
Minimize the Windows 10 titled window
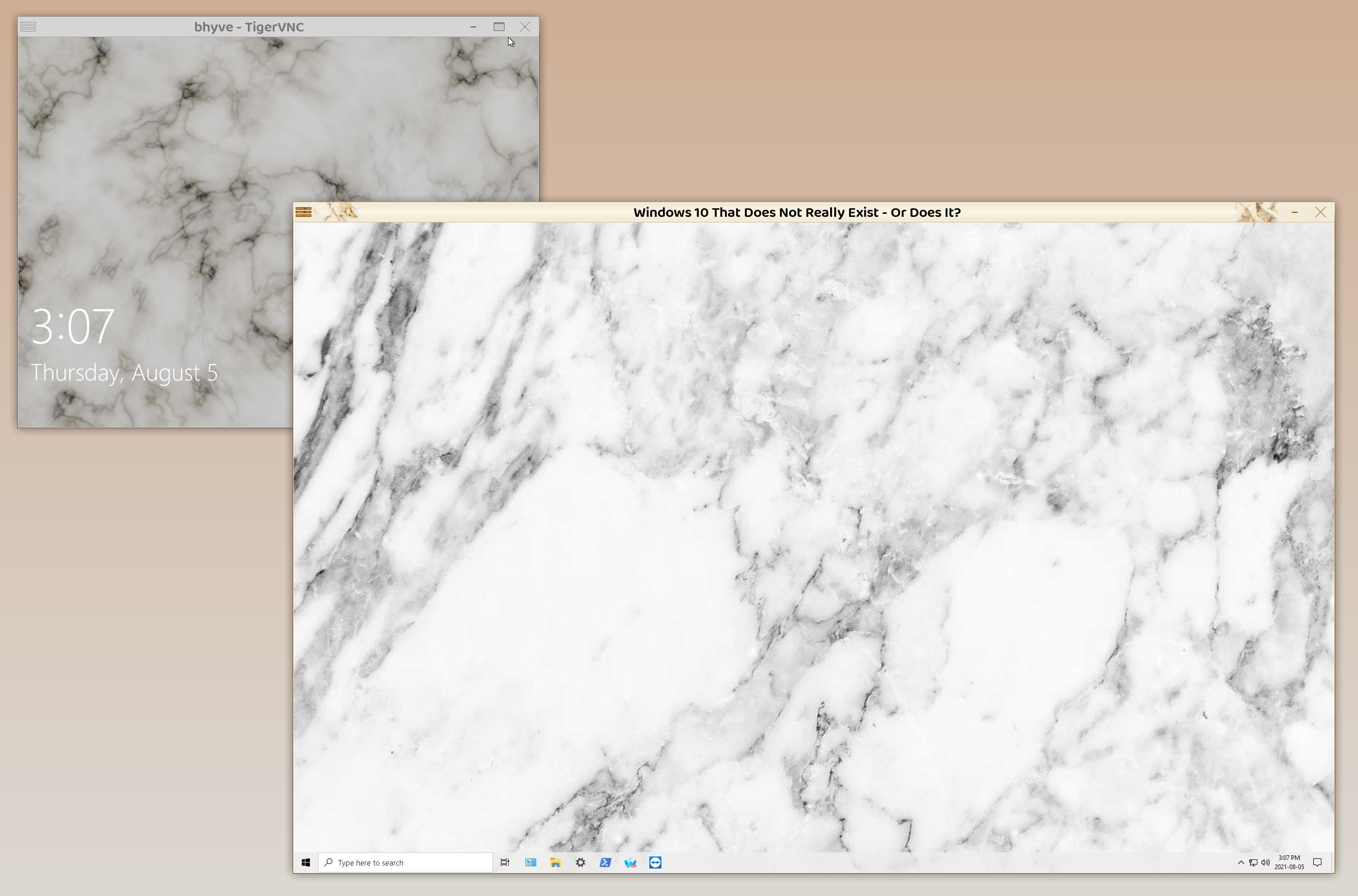coord(1294,212)
